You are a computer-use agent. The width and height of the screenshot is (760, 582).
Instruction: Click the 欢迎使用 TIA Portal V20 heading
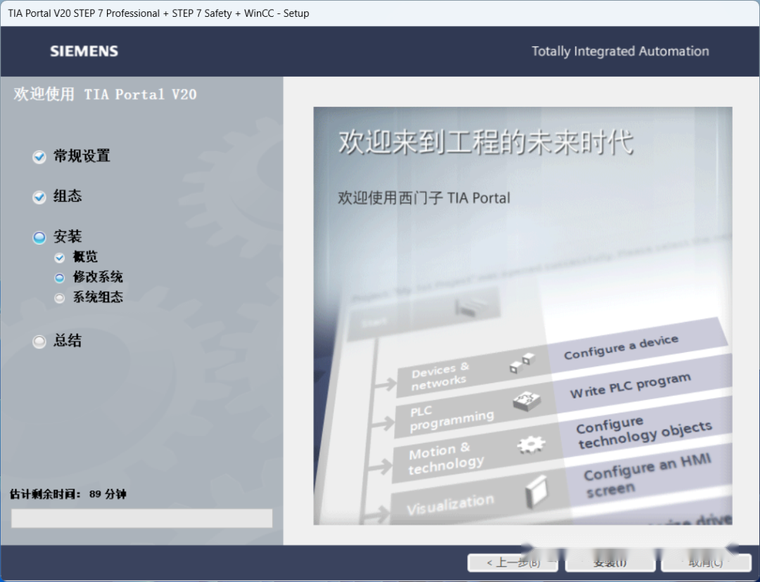[105, 94]
